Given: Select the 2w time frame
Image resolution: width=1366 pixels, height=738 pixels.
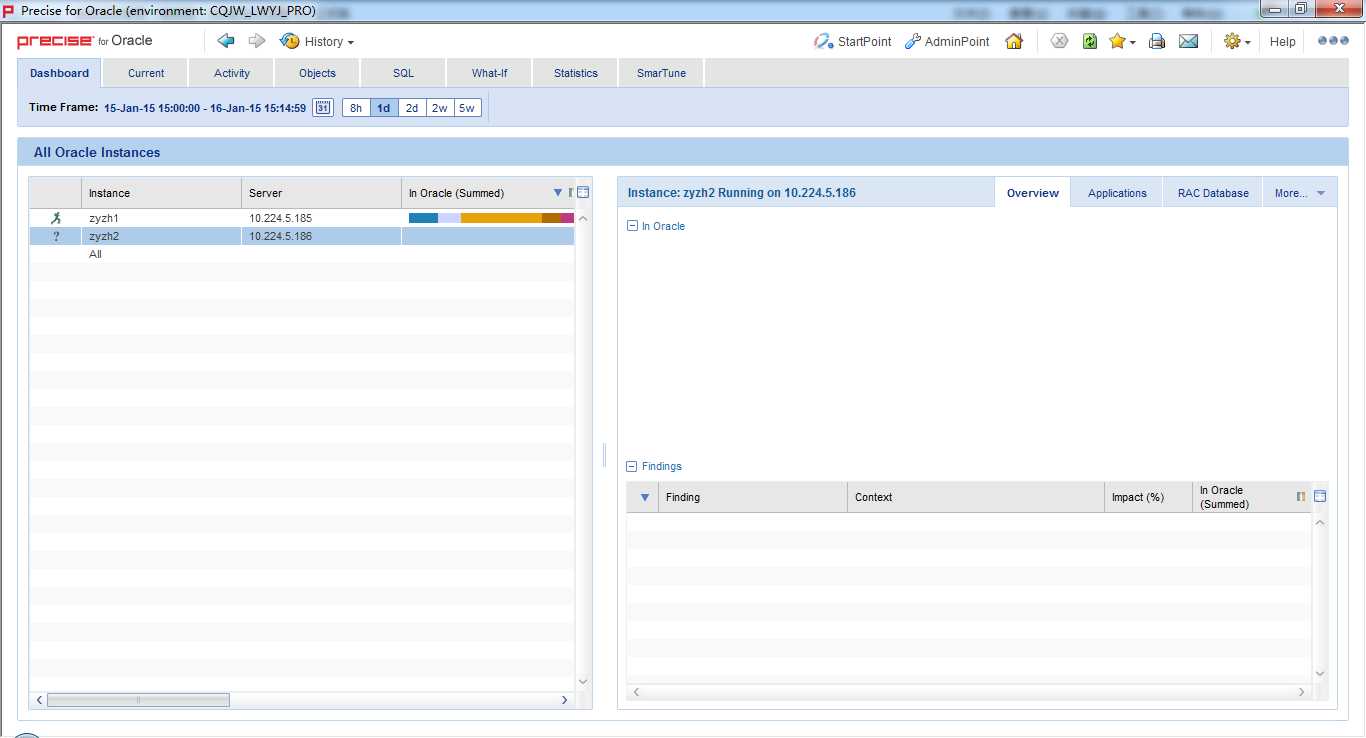Looking at the screenshot, I should (x=440, y=108).
